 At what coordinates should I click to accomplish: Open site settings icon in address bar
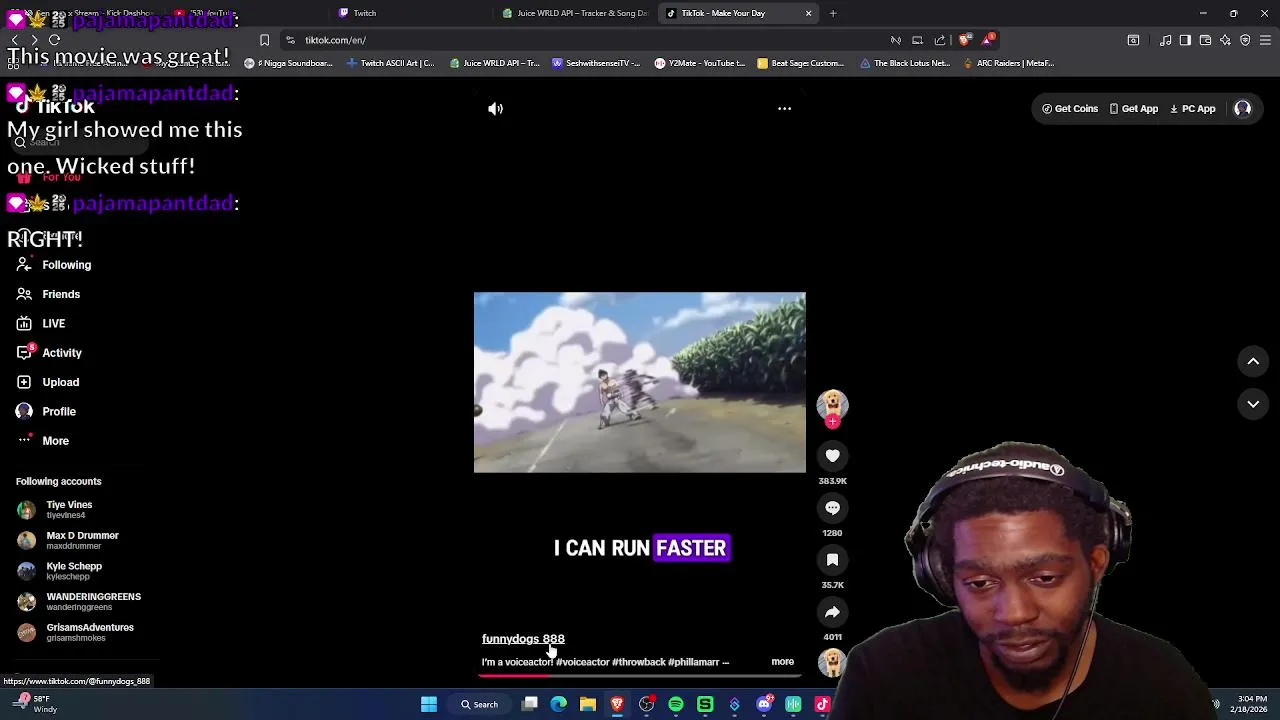click(x=290, y=40)
